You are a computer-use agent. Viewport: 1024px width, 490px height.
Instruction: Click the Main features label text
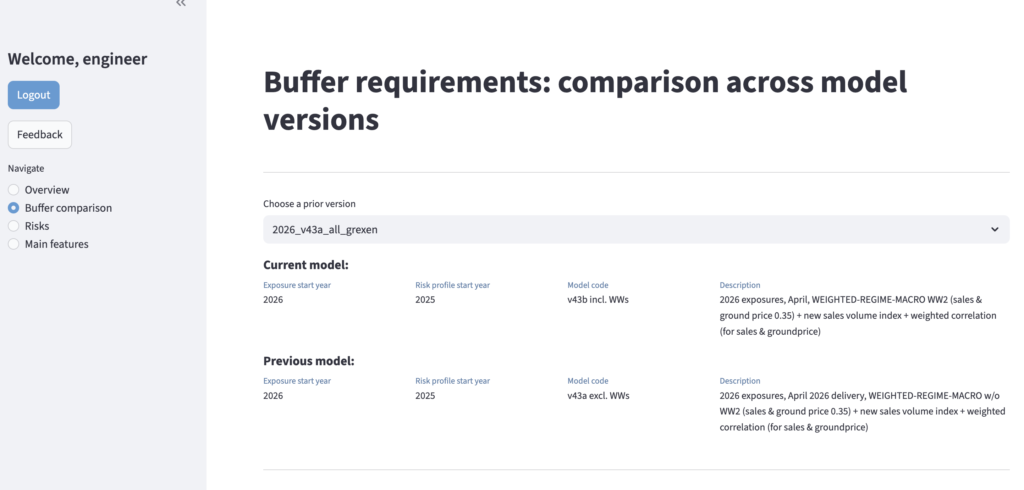coord(56,244)
